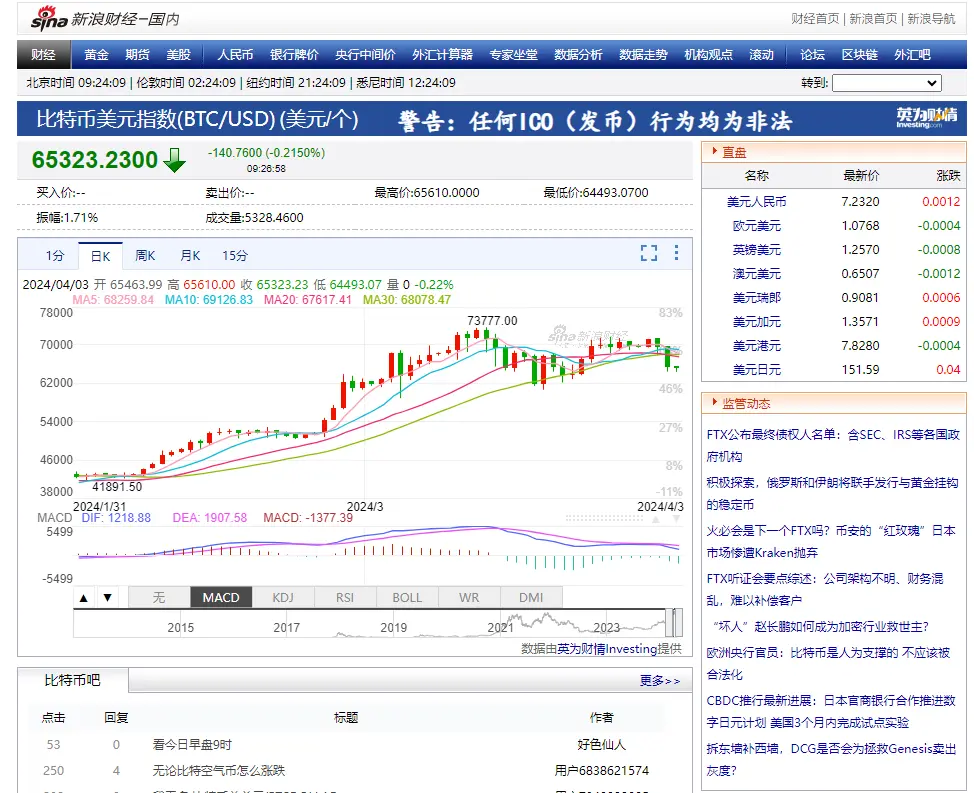Open 专家坐堂 navigation item
974x793 pixels.
pos(513,55)
